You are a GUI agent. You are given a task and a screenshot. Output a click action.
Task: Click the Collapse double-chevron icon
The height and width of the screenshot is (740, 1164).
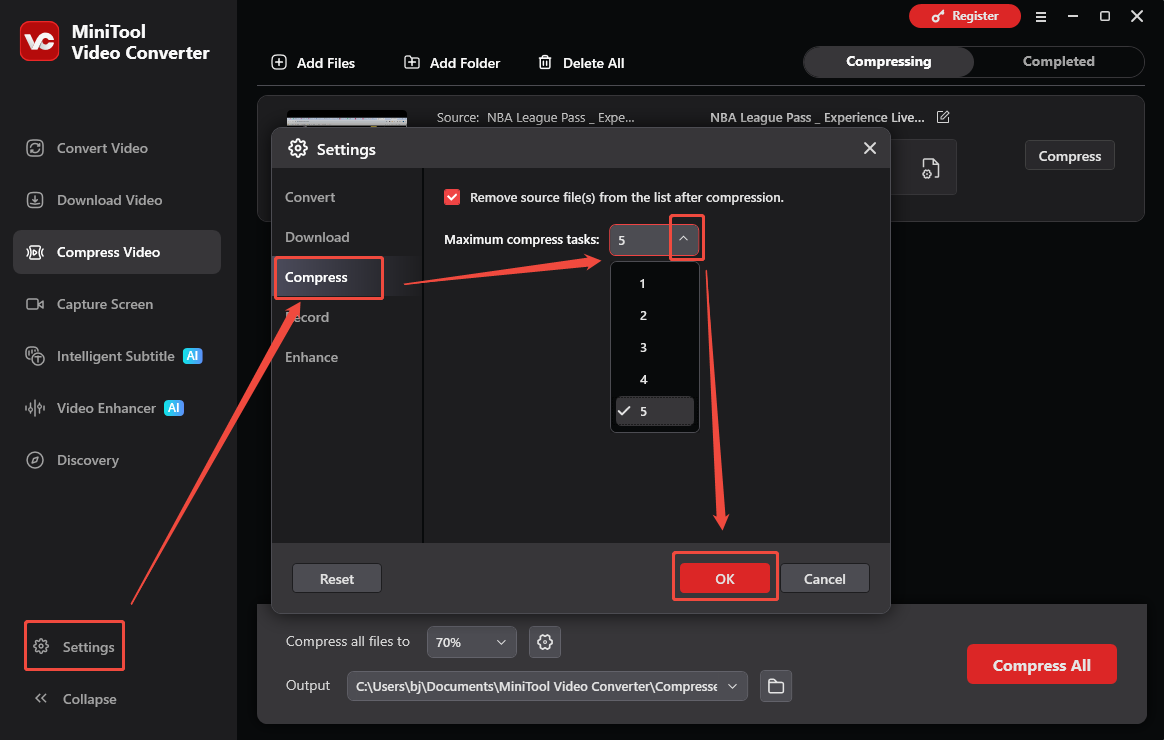pos(41,698)
